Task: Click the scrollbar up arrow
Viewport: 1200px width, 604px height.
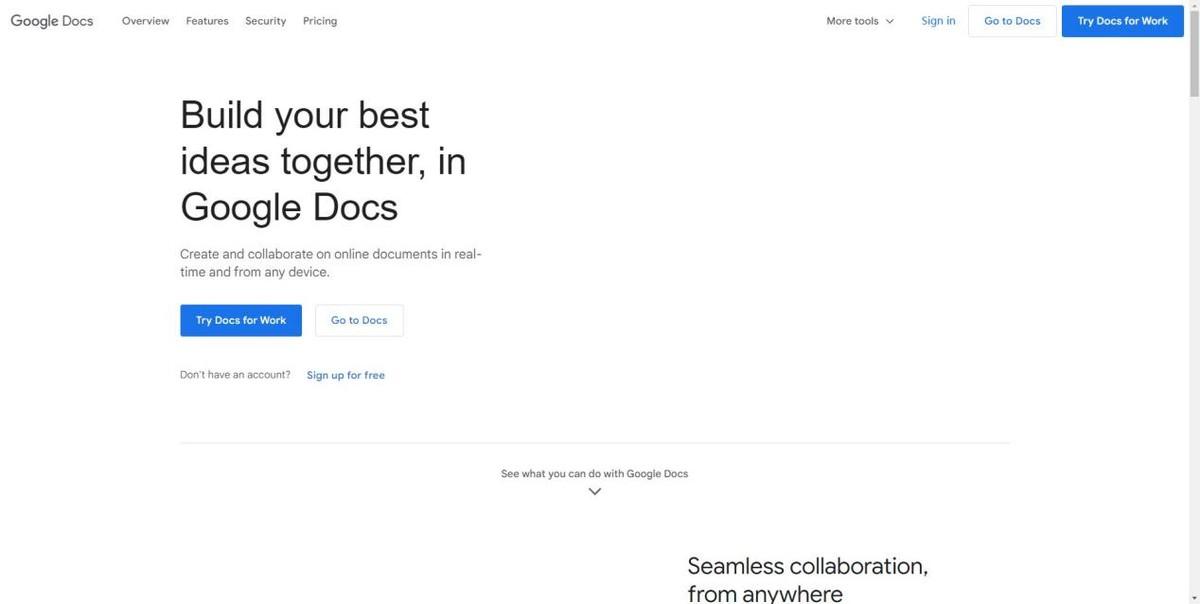Action: [1194, 6]
